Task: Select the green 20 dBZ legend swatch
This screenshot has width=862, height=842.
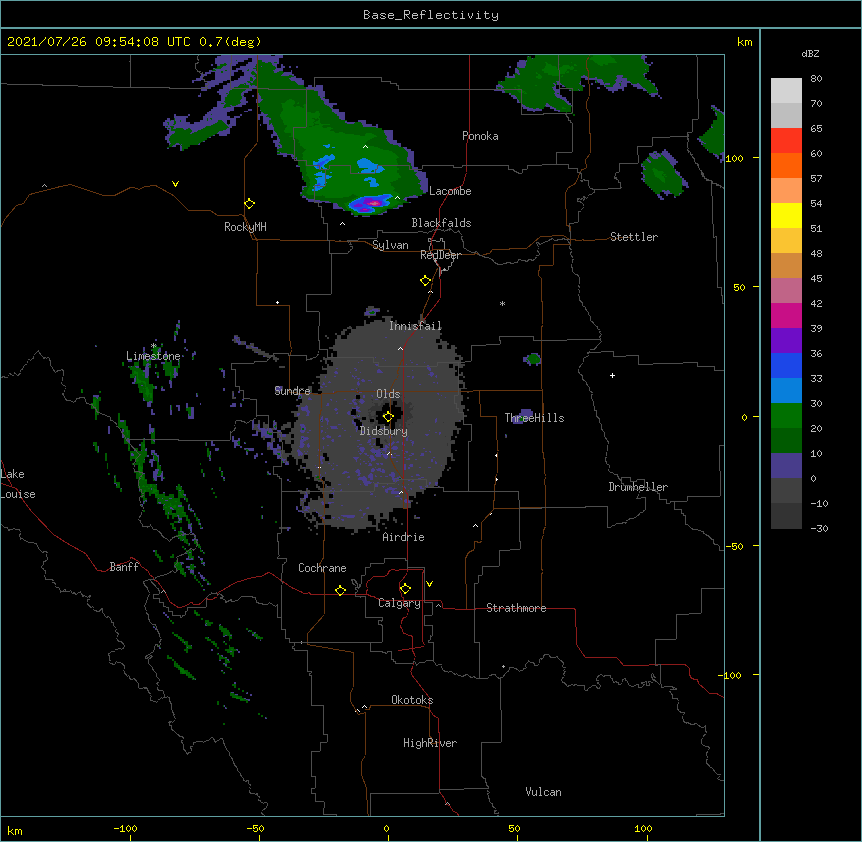Action: [x=786, y=416]
